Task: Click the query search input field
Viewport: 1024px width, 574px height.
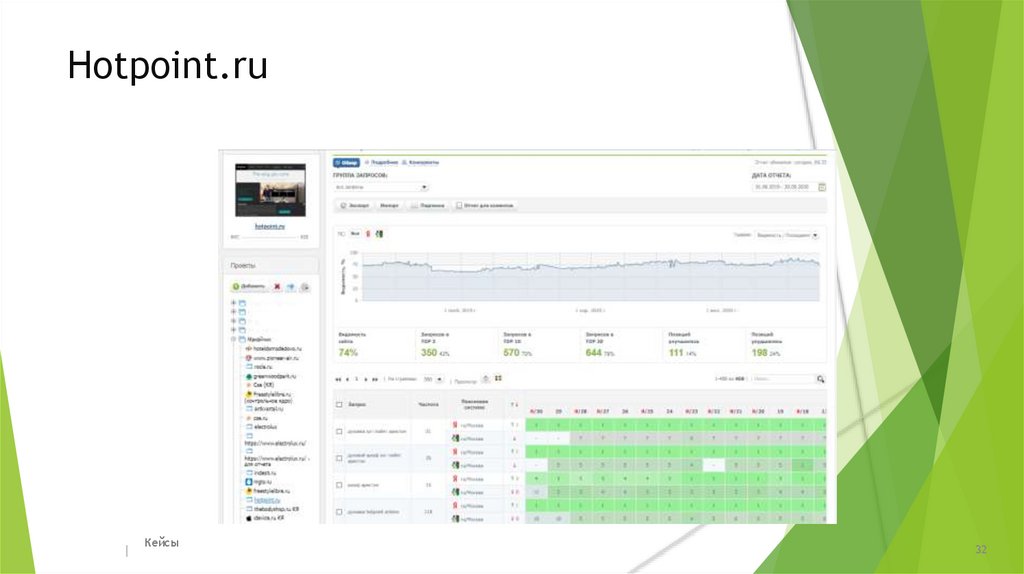Action: tap(782, 379)
